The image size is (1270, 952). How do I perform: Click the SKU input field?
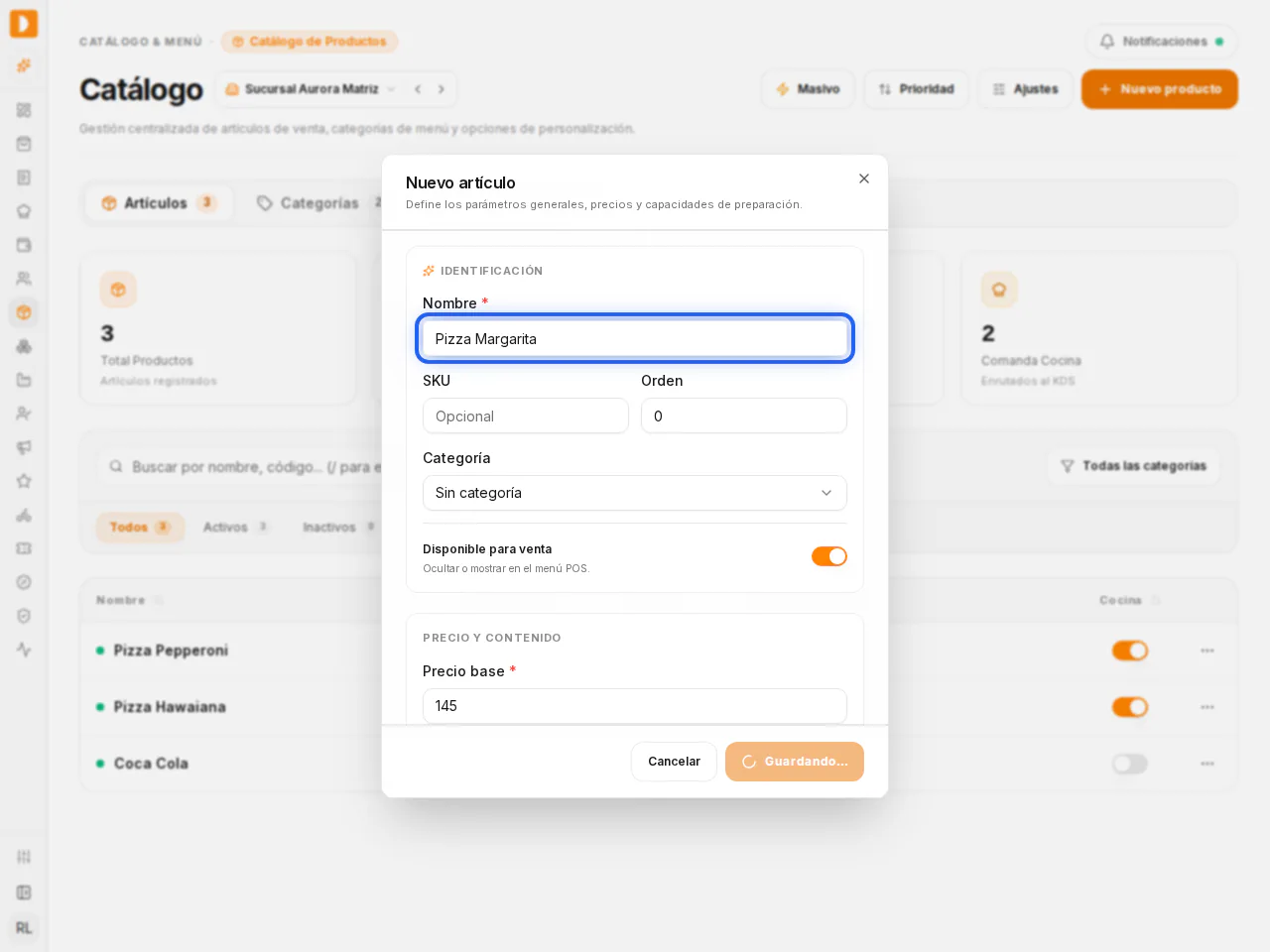526,416
